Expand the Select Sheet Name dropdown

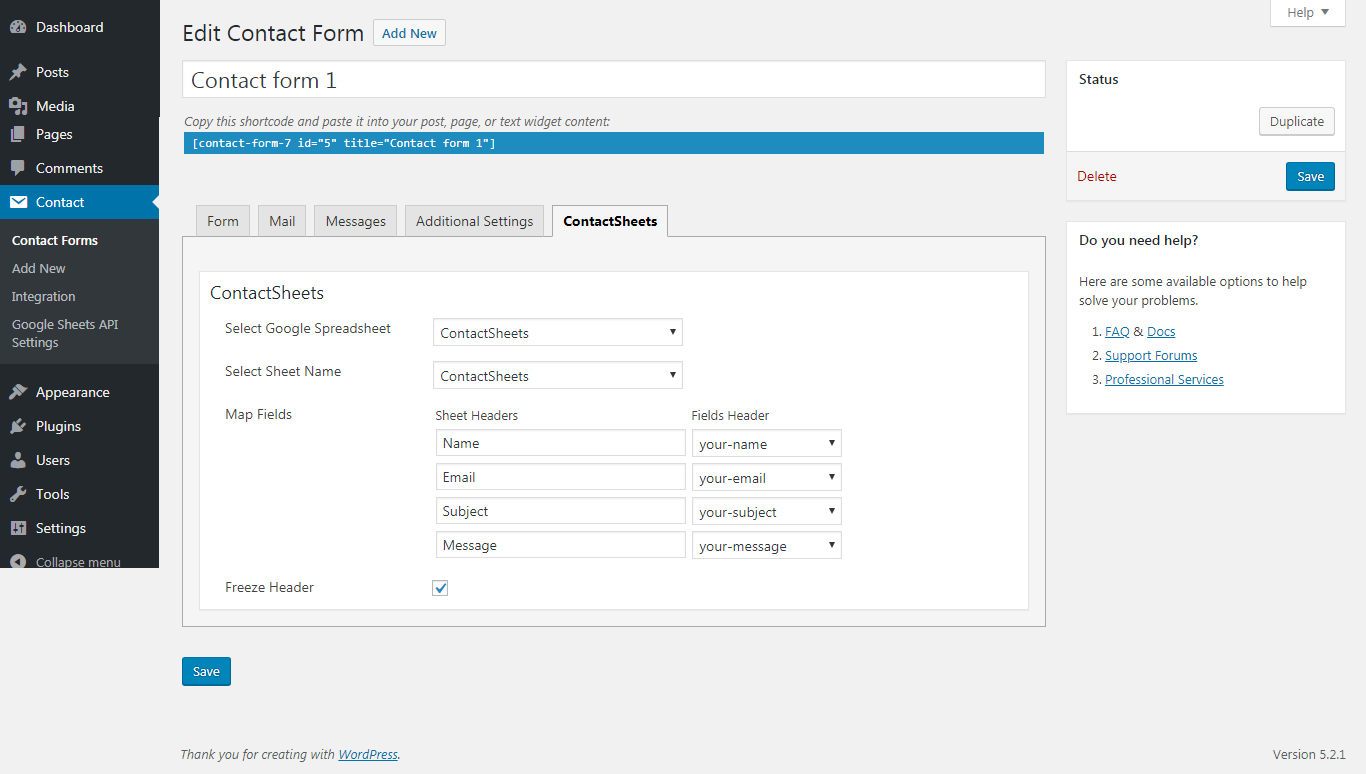coord(557,376)
